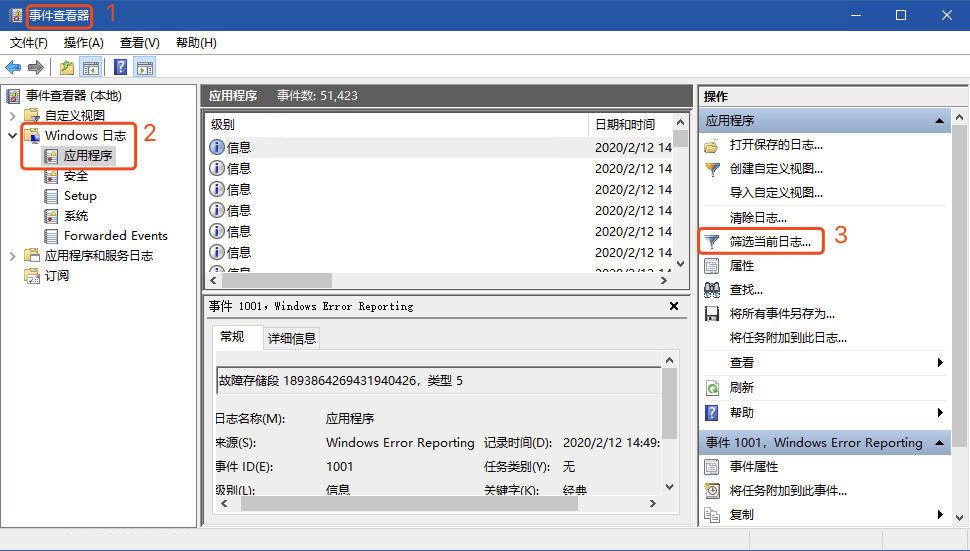Click 导入自定义视图... action
Viewport: 970px width, 551px height.
pyautogui.click(x=776, y=193)
